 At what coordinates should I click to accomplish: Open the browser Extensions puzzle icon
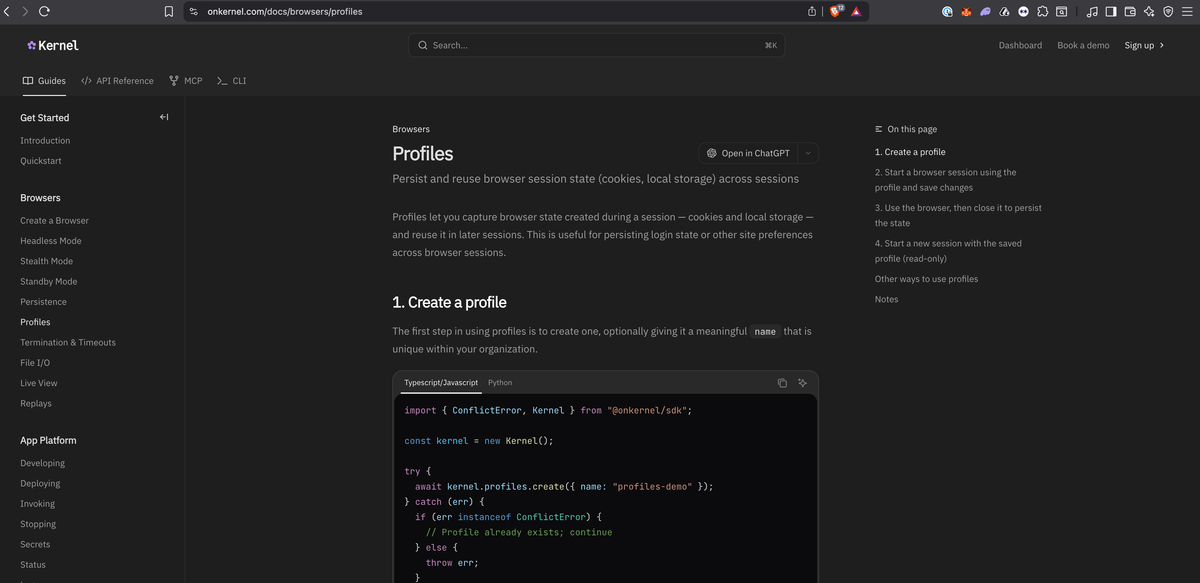click(x=1042, y=12)
